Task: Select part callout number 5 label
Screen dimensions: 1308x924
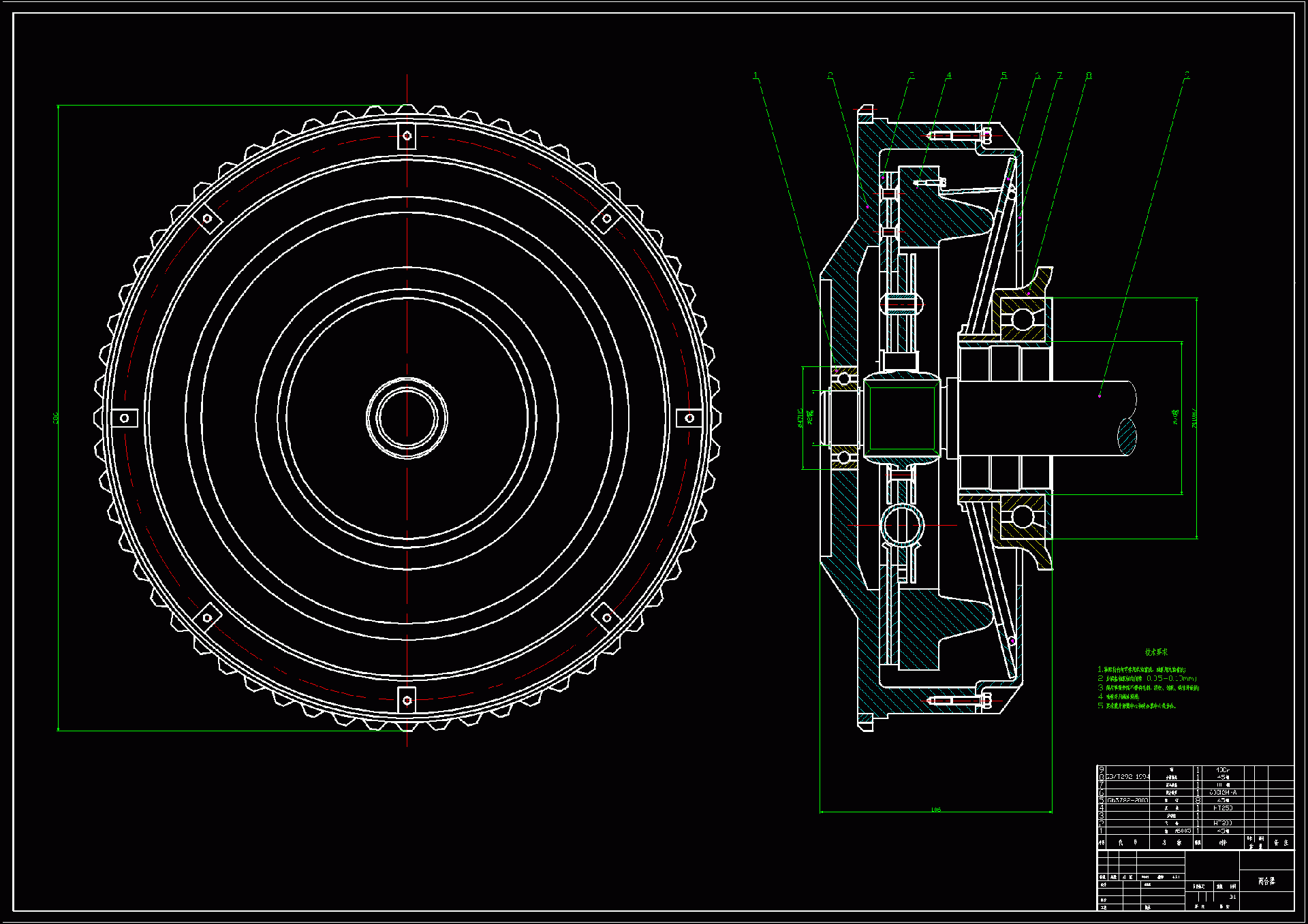Action: pos(1003,76)
